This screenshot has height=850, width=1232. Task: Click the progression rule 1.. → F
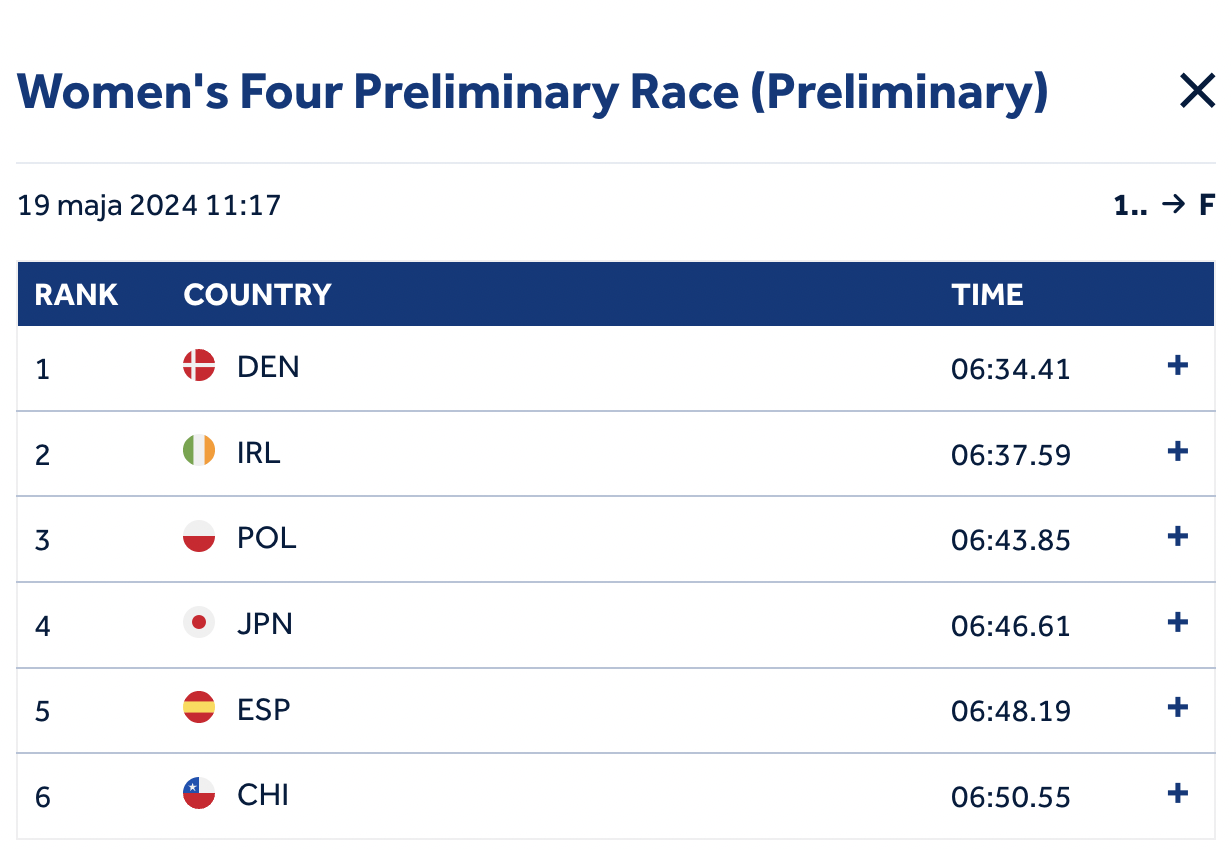(x=1164, y=206)
